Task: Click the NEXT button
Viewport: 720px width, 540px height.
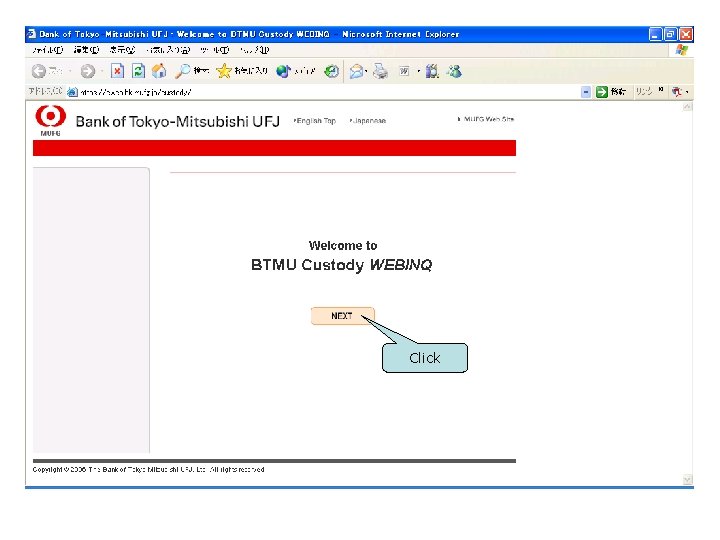Action: click(x=343, y=316)
